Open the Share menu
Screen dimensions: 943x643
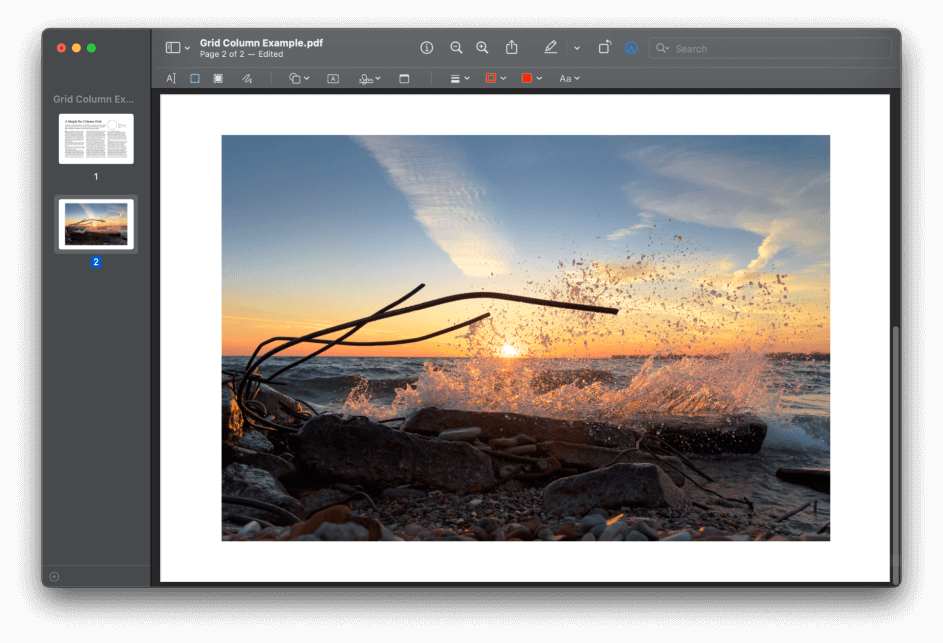tap(511, 47)
